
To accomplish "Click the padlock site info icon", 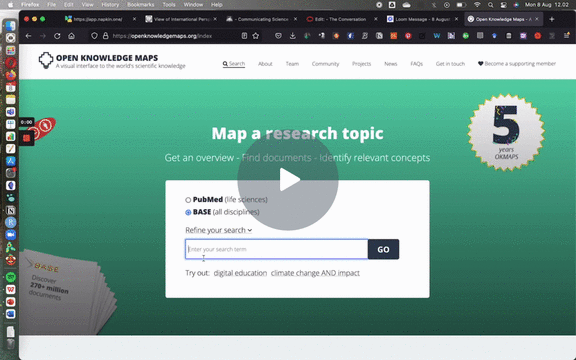I will tap(105, 36).
